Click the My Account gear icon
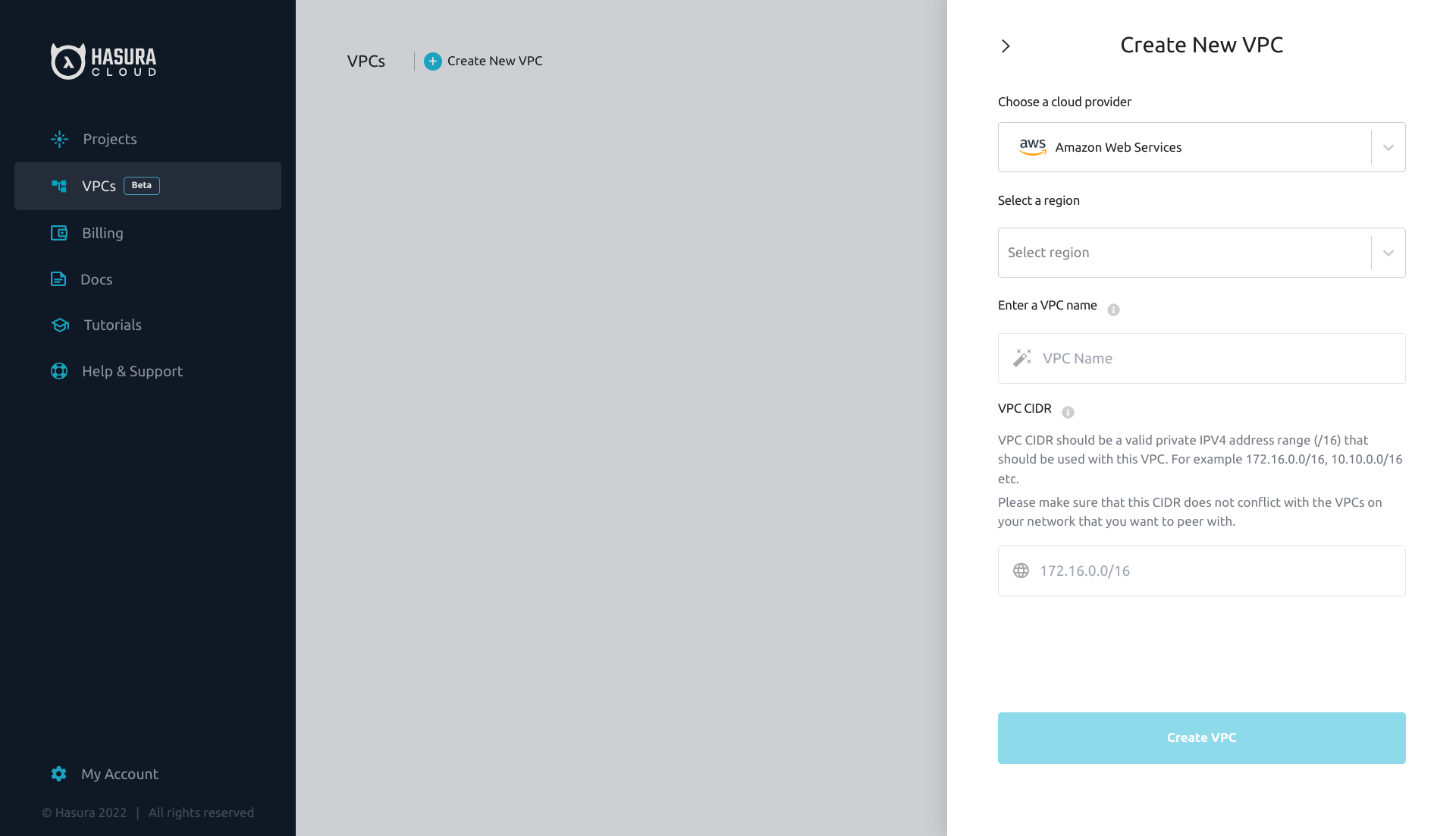The height and width of the screenshot is (836, 1456). 58,774
